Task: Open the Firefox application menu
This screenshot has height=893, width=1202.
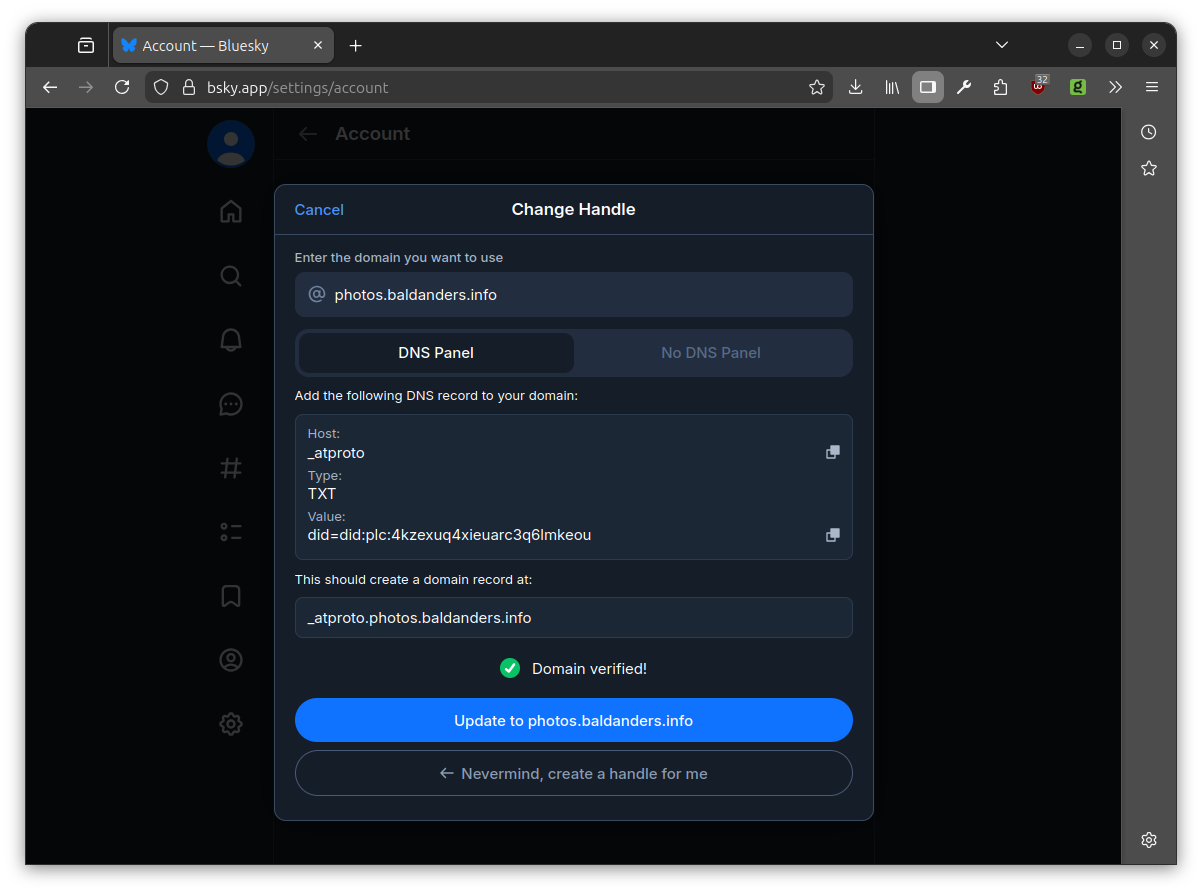Action: click(1152, 87)
